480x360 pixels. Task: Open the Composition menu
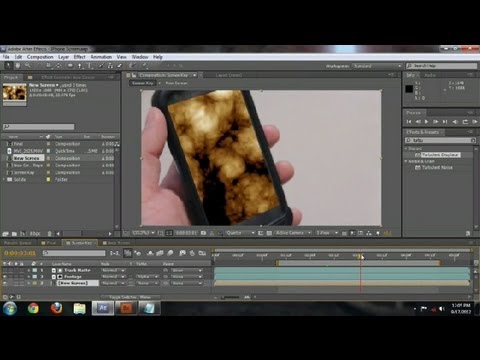tap(40, 57)
